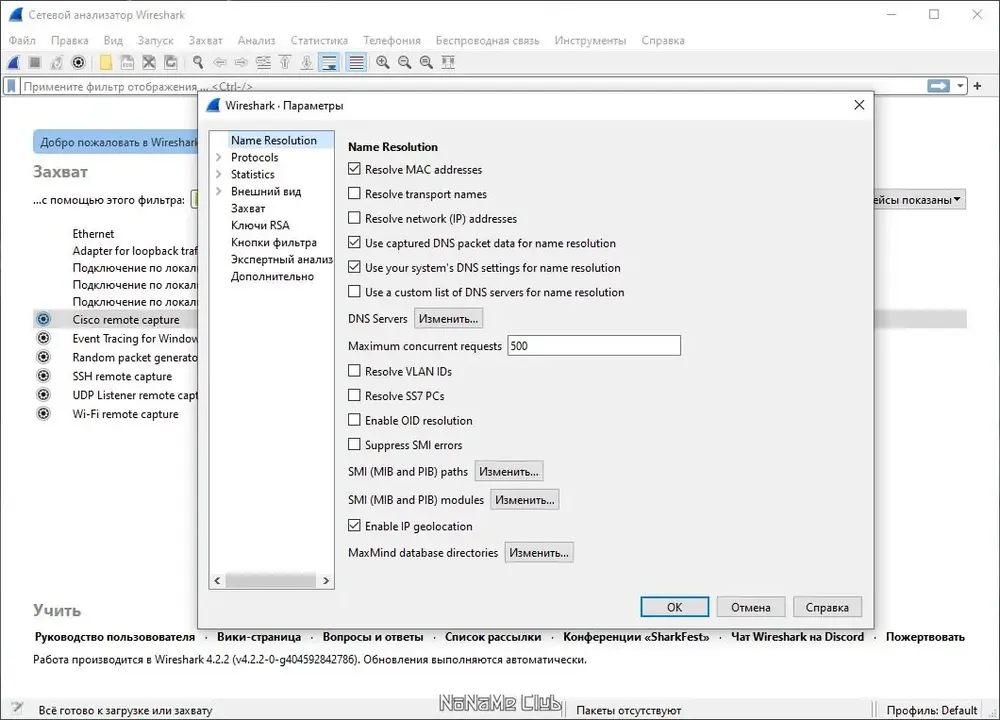1000x720 pixels.
Task: Jump to last packet icon
Action: click(x=307, y=62)
